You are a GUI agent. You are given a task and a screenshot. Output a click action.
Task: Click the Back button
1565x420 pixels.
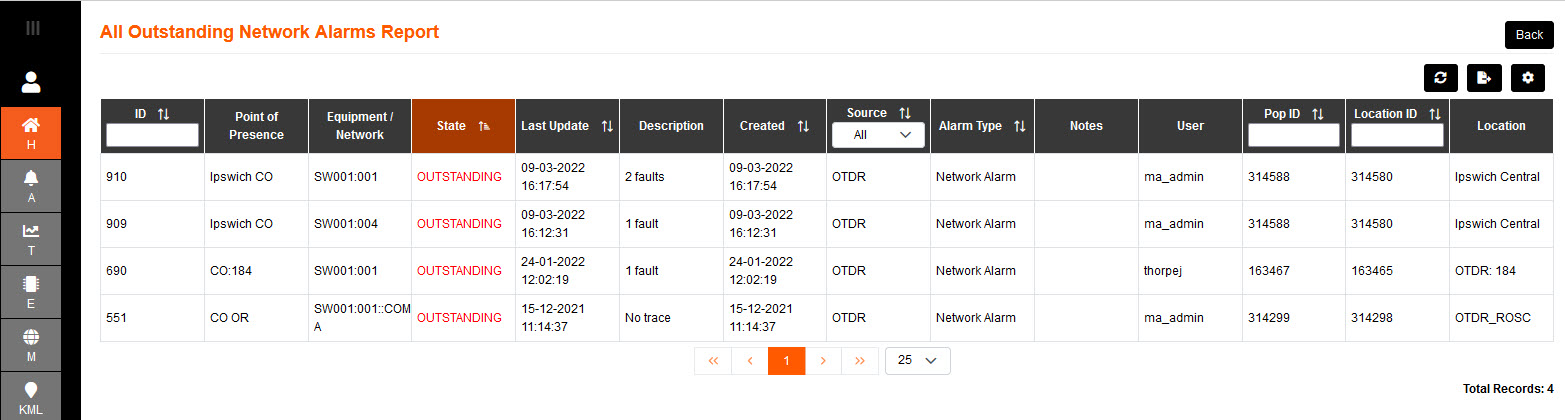(x=1529, y=35)
